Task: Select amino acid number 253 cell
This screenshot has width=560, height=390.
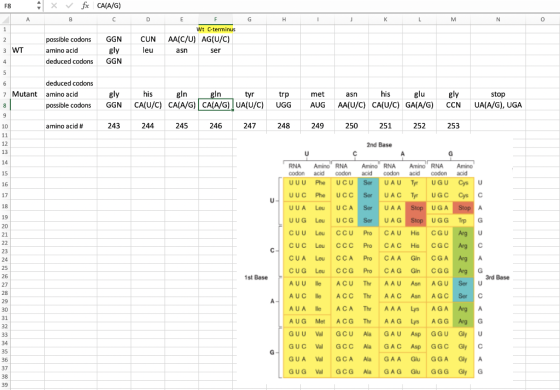Action: point(453,126)
